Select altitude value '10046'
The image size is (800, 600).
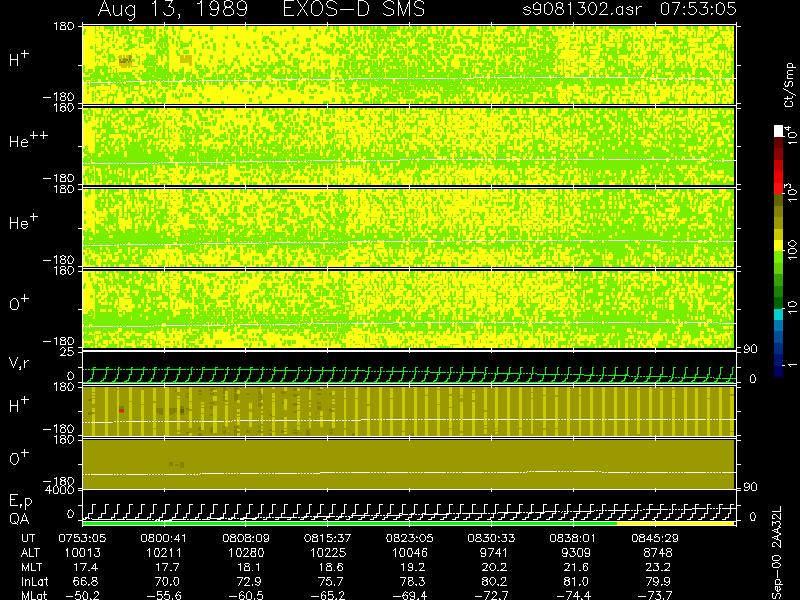pos(410,553)
